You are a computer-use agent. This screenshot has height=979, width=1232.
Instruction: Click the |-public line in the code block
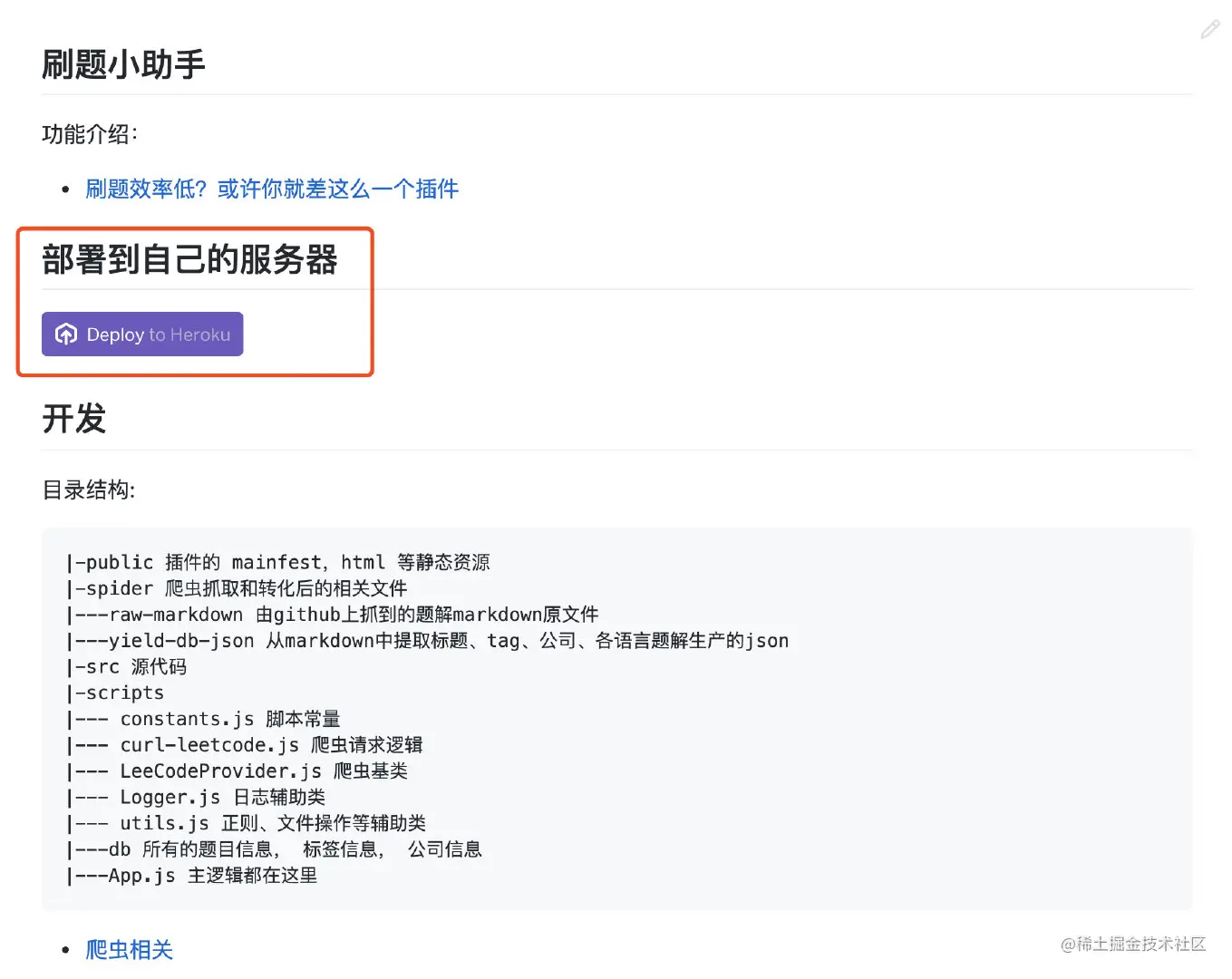pyautogui.click(x=277, y=562)
